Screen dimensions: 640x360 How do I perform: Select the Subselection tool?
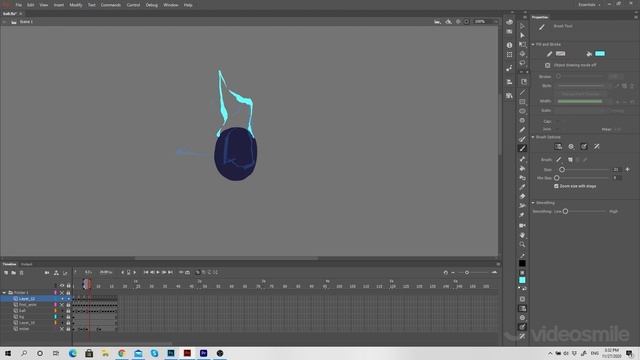coord(522,36)
